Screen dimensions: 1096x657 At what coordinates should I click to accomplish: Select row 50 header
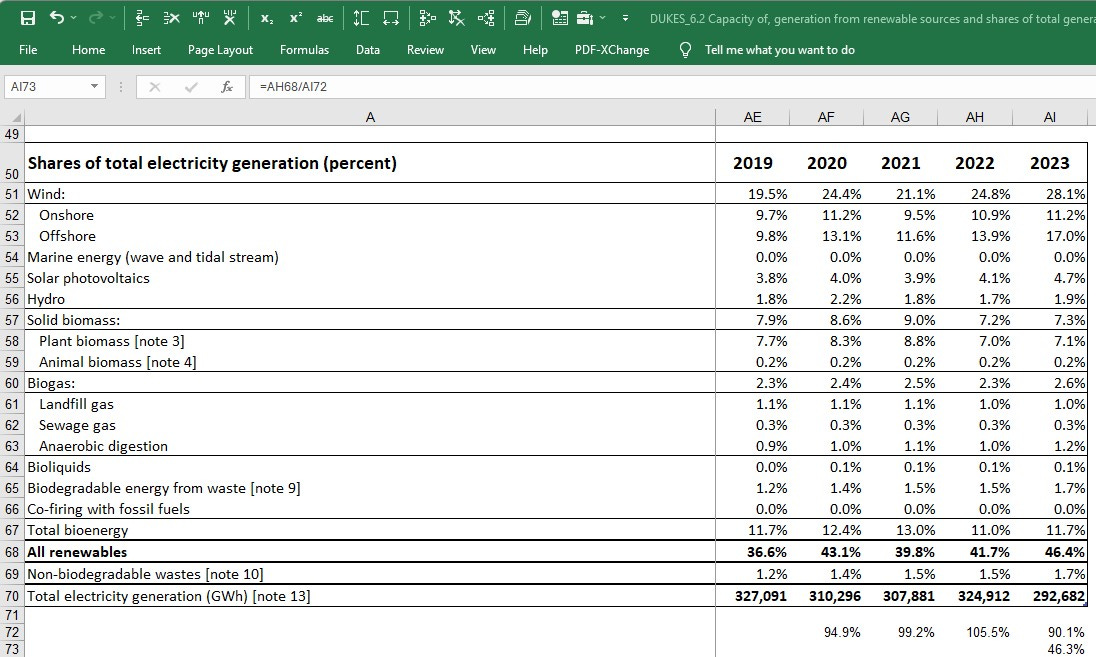(x=12, y=164)
